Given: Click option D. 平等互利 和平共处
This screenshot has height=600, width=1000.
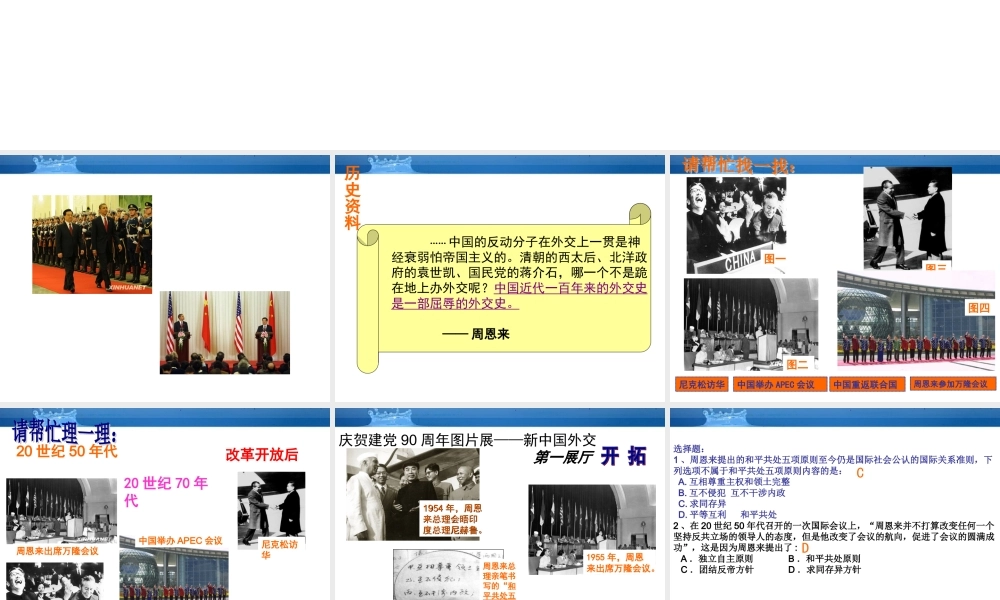Looking at the screenshot, I should tap(728, 515).
